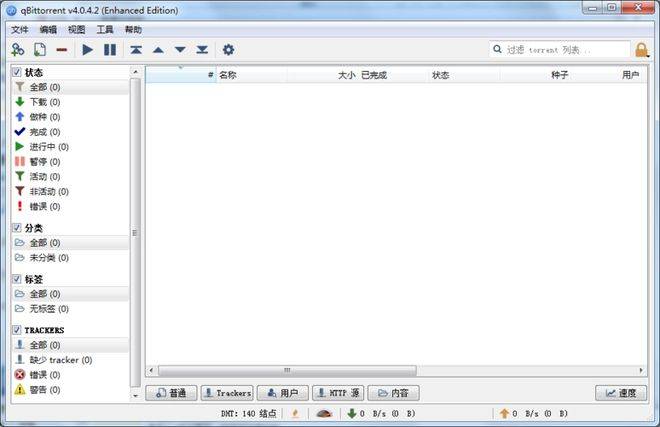Click the pause toolbar icon
The image size is (660, 427).
coord(110,50)
